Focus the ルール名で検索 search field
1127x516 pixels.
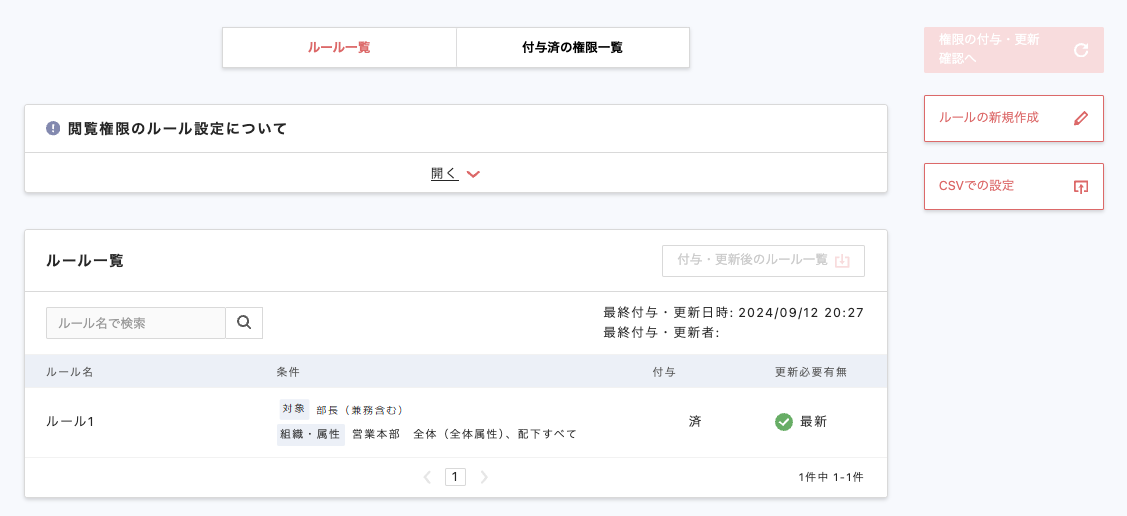point(136,323)
